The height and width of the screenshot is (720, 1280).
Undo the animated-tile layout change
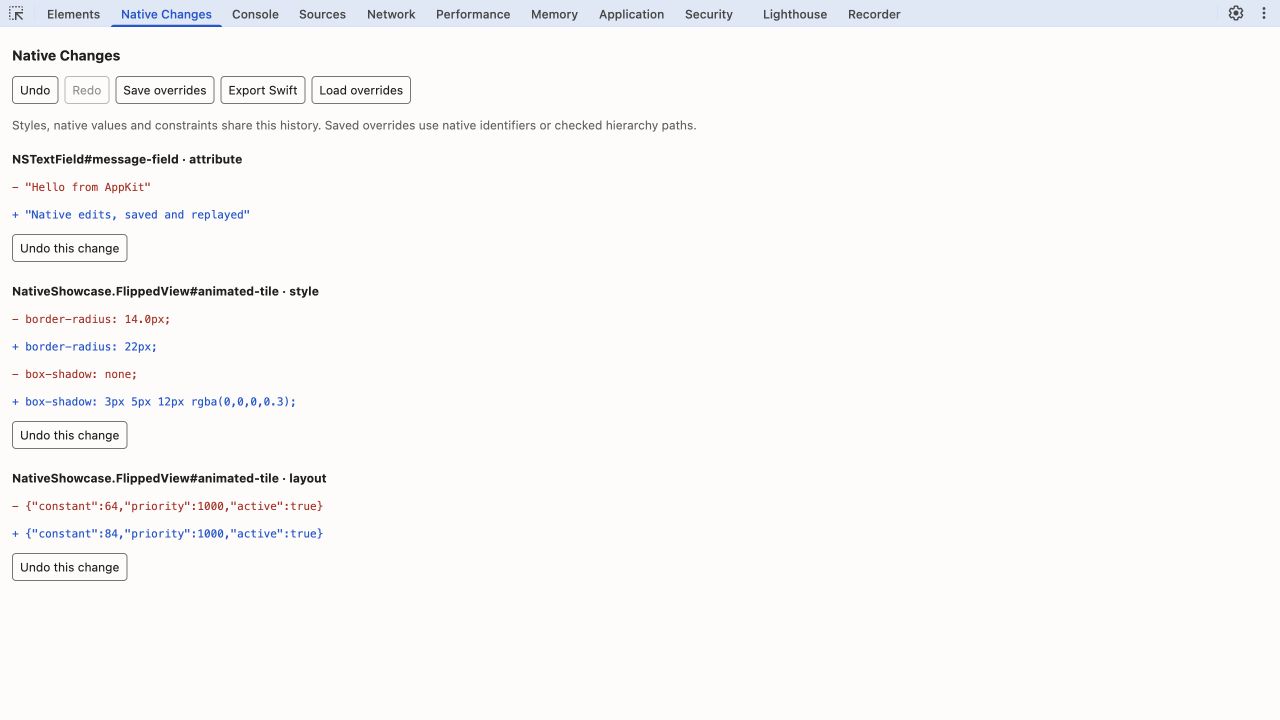tap(70, 567)
